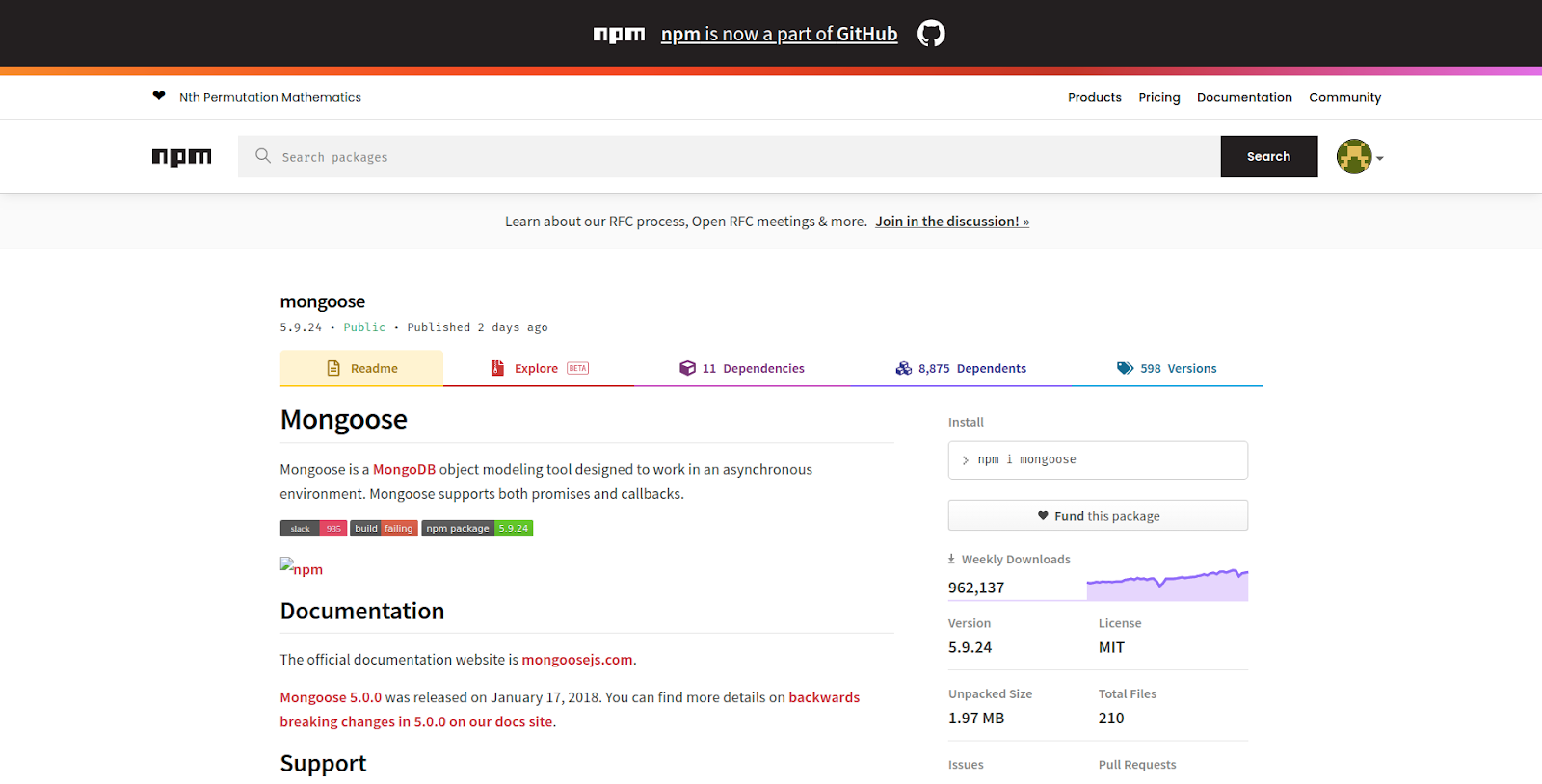
Task: Click the Explore zip file icon
Action: [x=497, y=368]
